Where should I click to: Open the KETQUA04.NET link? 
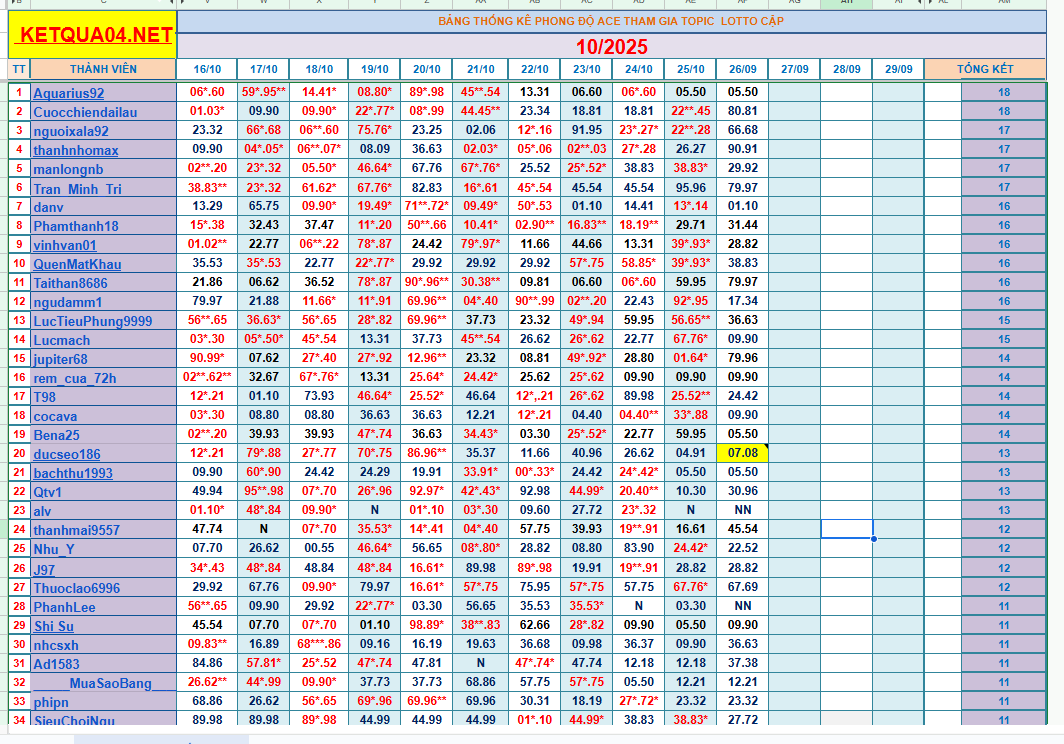[92, 36]
